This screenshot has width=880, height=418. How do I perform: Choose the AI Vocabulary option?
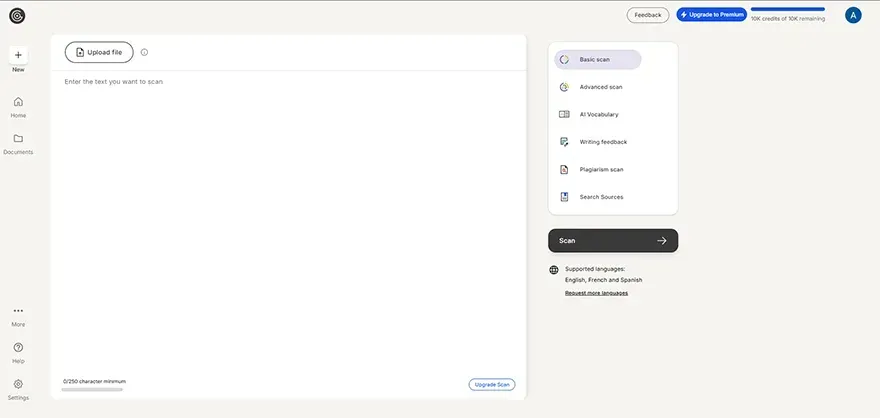point(598,115)
